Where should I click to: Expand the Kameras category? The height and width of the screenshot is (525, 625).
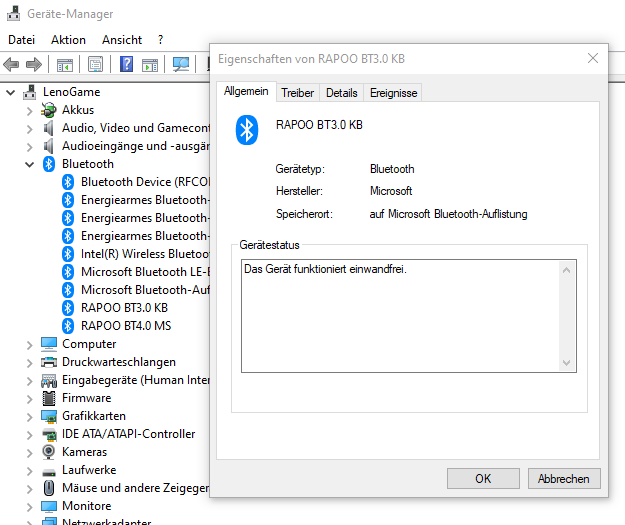click(29, 453)
